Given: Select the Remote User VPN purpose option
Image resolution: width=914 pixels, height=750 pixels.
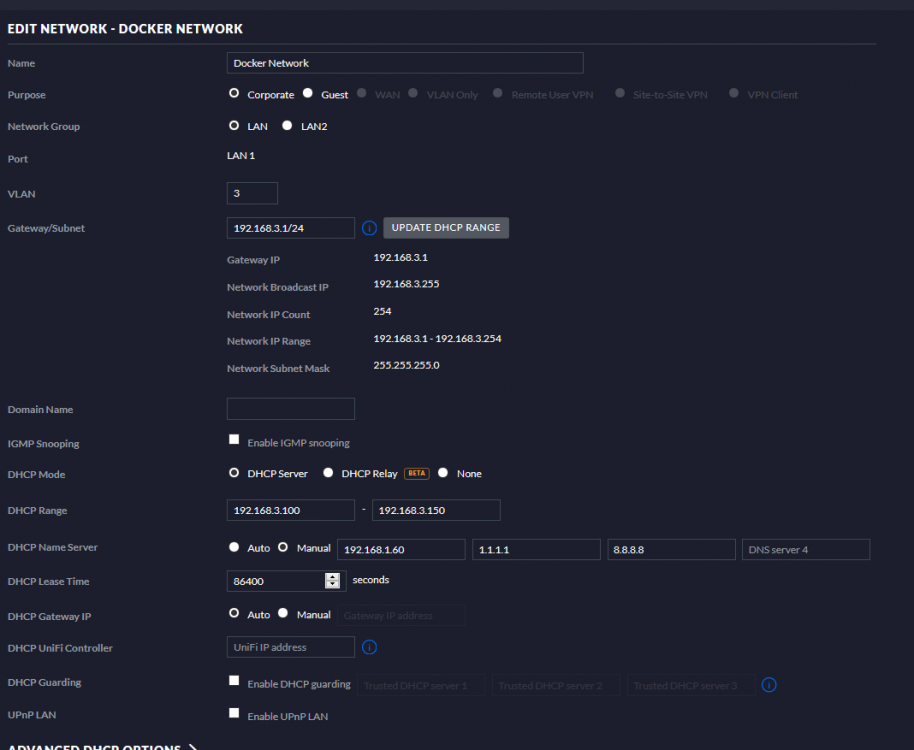Looking at the screenshot, I should (497, 93).
